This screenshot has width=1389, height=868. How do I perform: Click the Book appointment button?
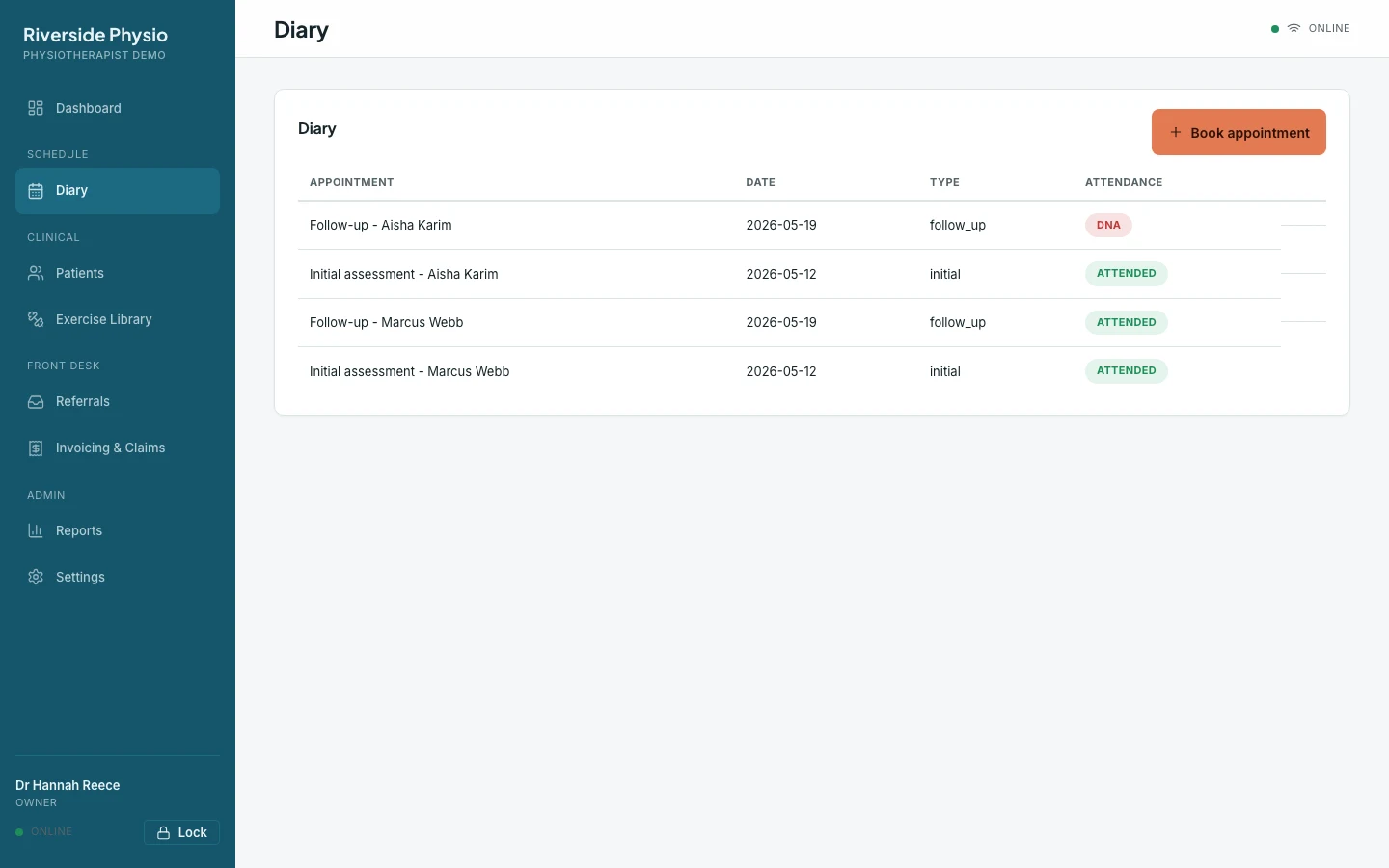(x=1239, y=132)
